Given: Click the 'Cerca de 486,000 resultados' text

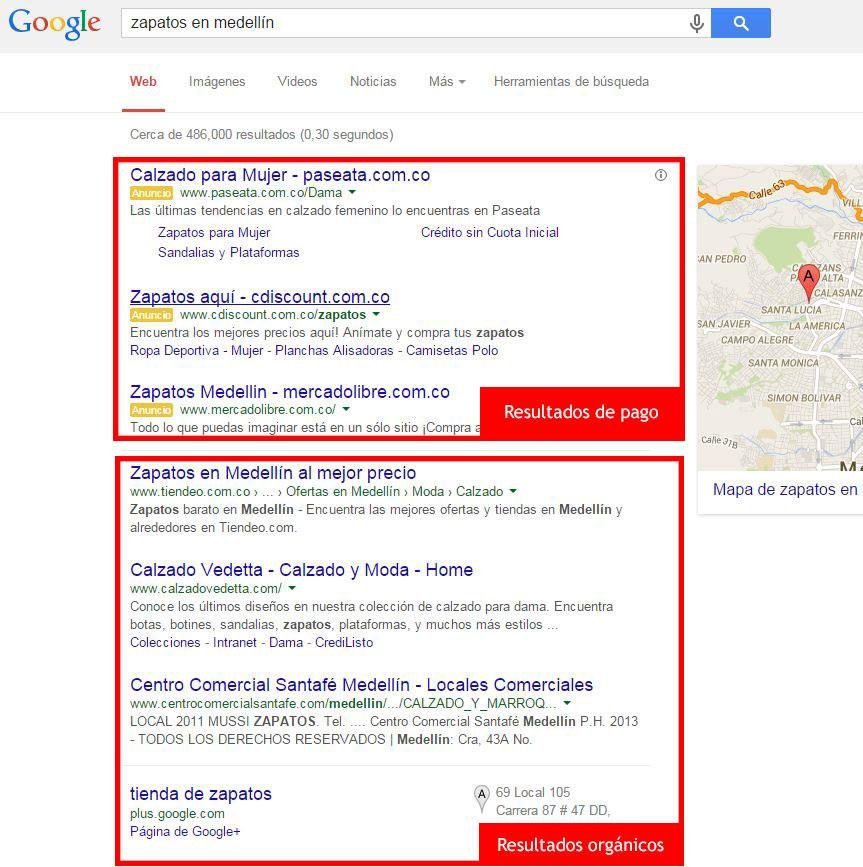Looking at the screenshot, I should click(x=213, y=134).
